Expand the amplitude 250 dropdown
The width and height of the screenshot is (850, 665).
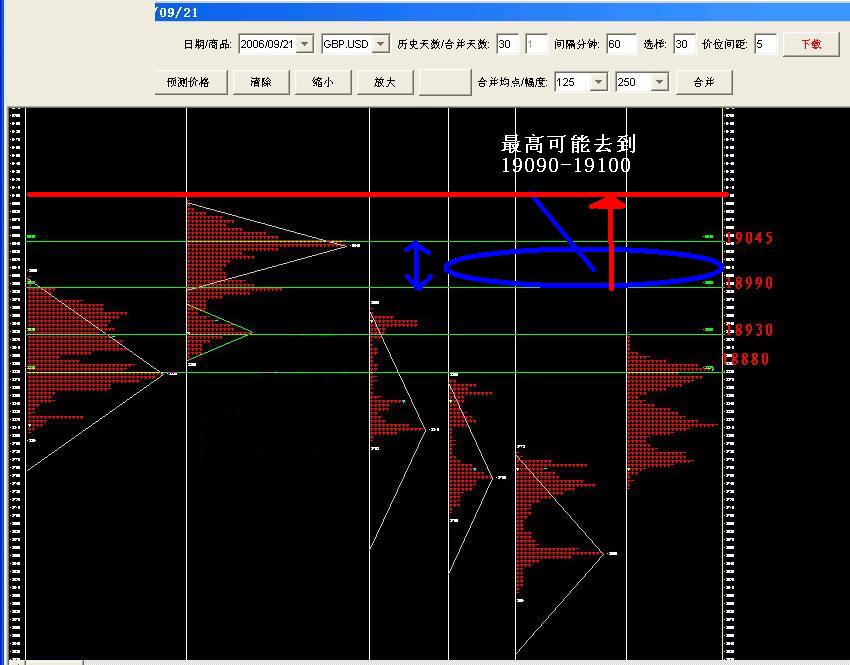(659, 82)
